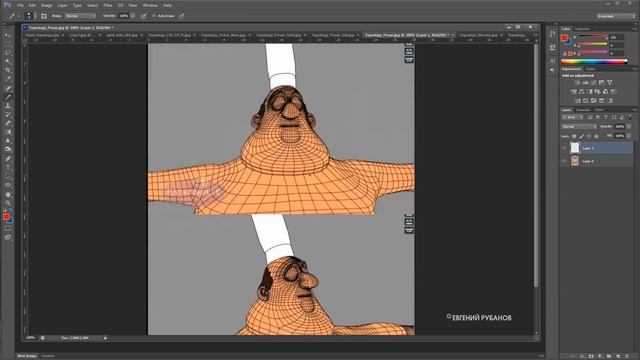Open the History panel from collapsed dock

(552, 34)
